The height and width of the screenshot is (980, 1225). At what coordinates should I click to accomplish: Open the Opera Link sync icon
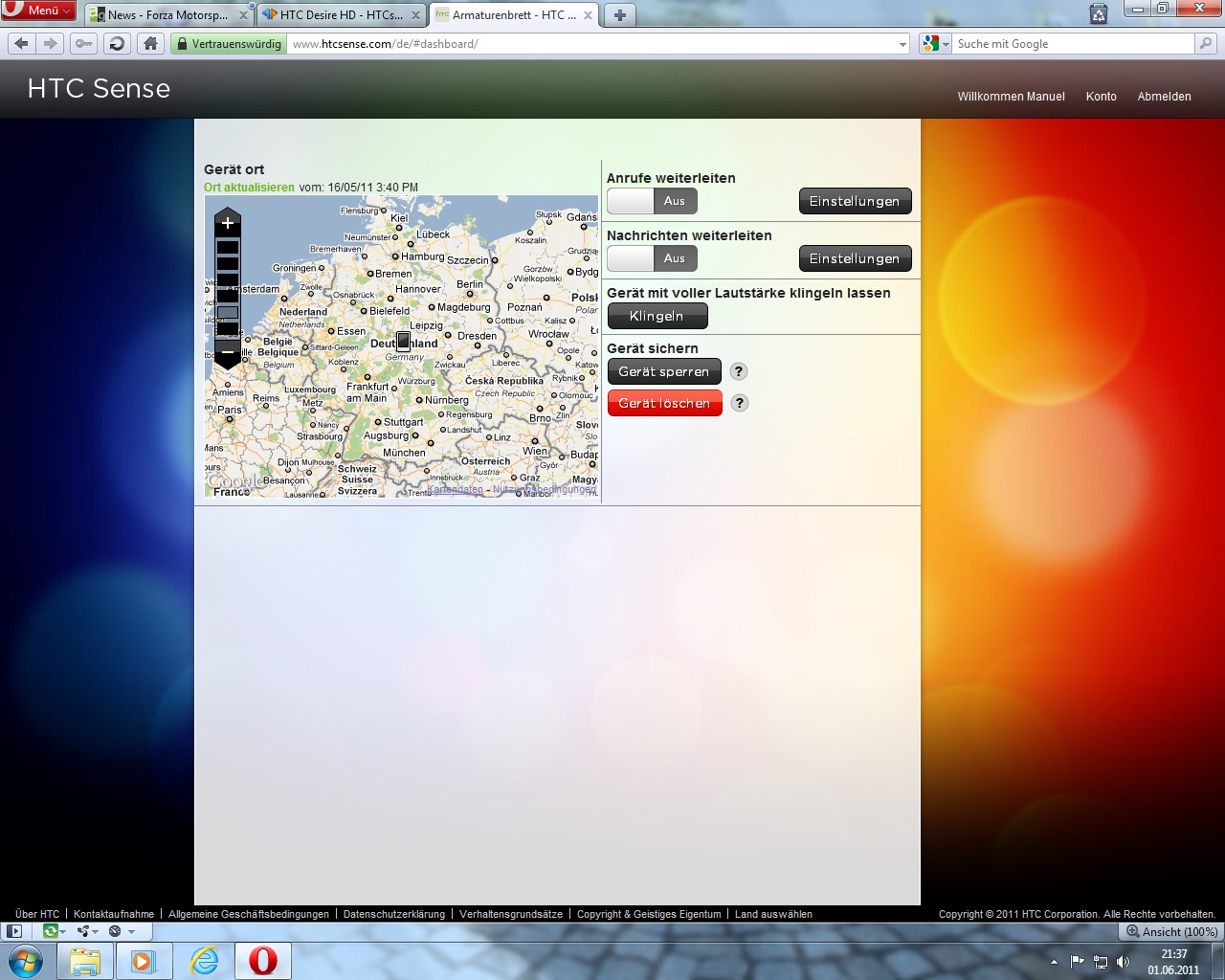click(50, 931)
